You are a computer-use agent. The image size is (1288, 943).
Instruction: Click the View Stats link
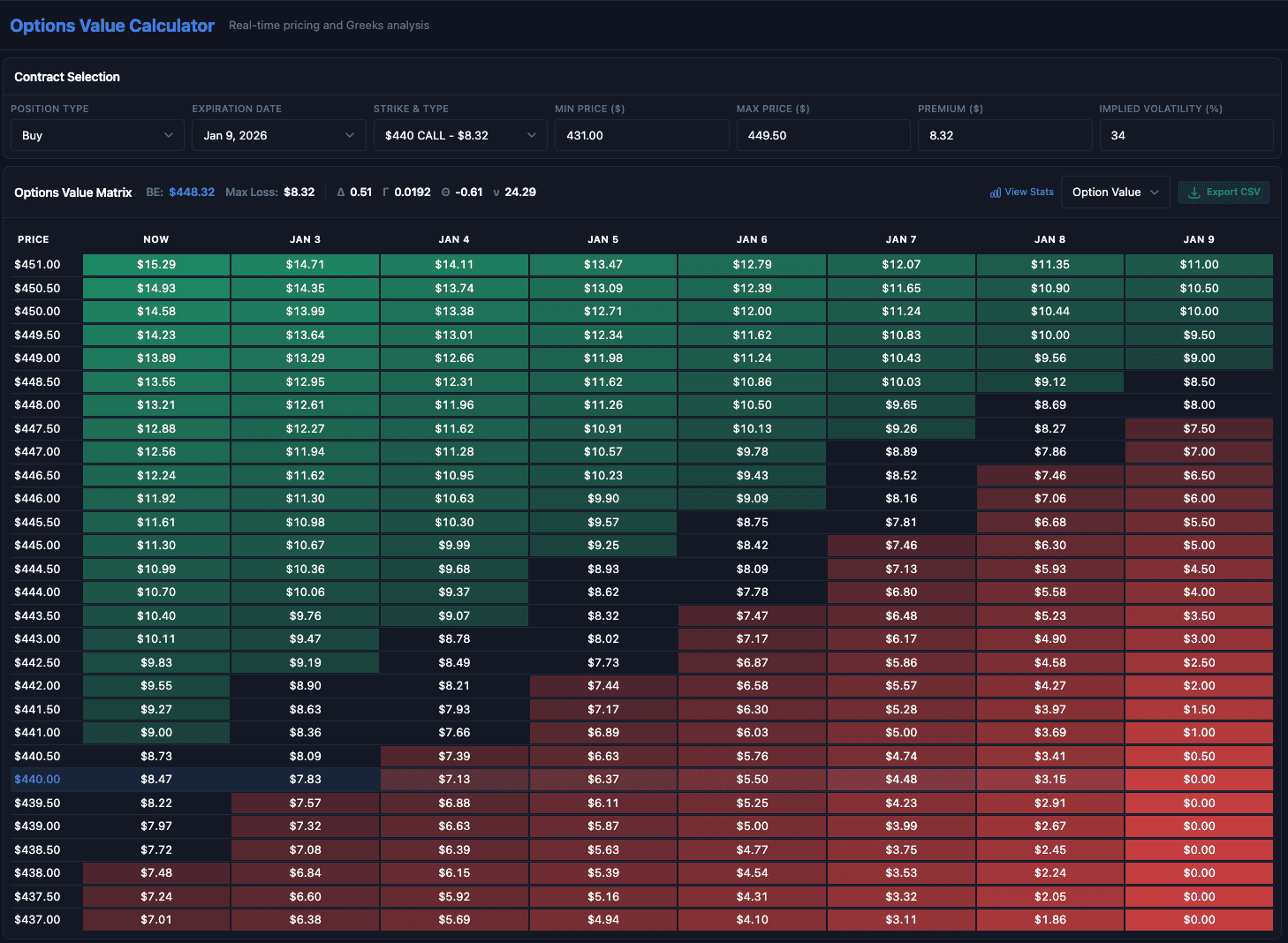(x=1022, y=192)
